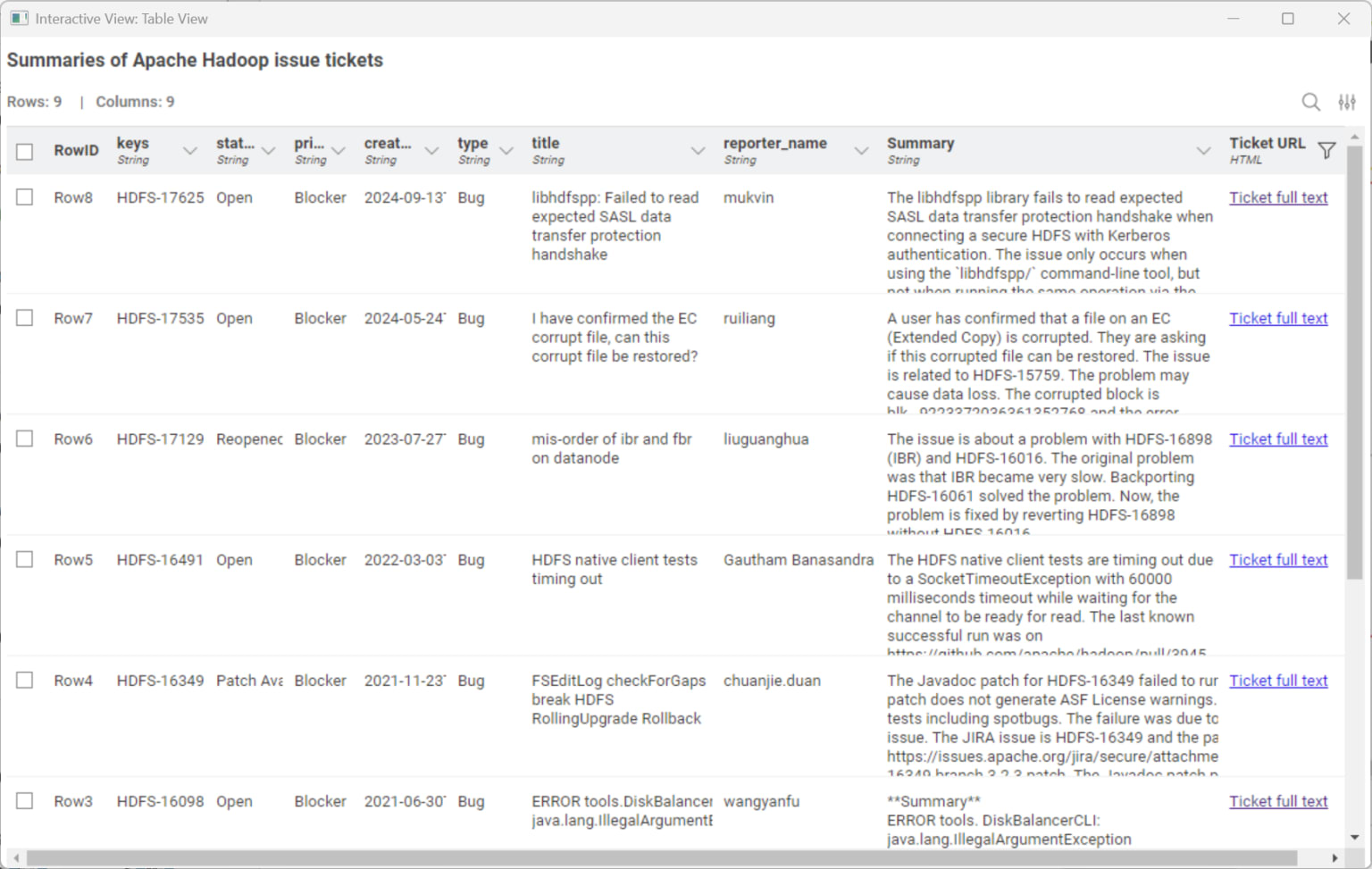
Task: Click reporter name mukvin
Action: point(749,197)
